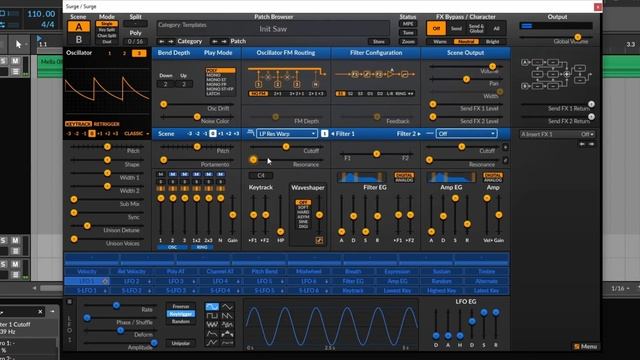
Task: Click the LFO 1 panel hamburger icon
Action: click(69, 302)
